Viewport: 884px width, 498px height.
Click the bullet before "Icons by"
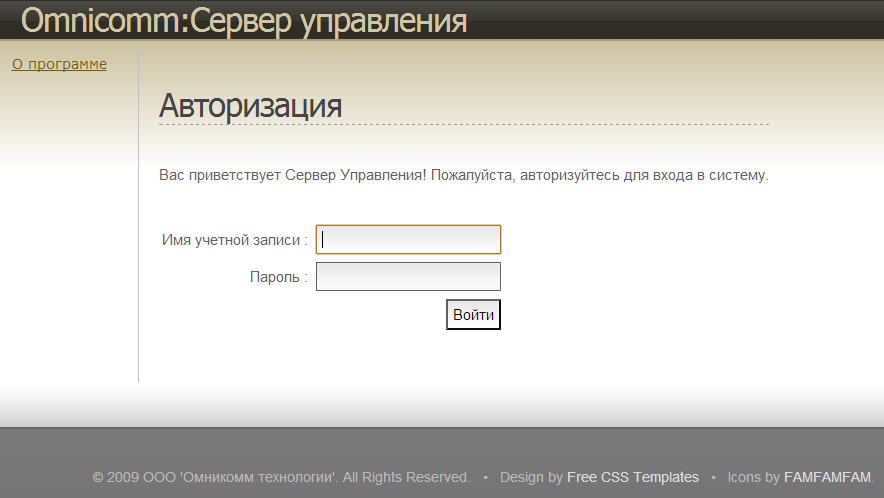pos(714,477)
